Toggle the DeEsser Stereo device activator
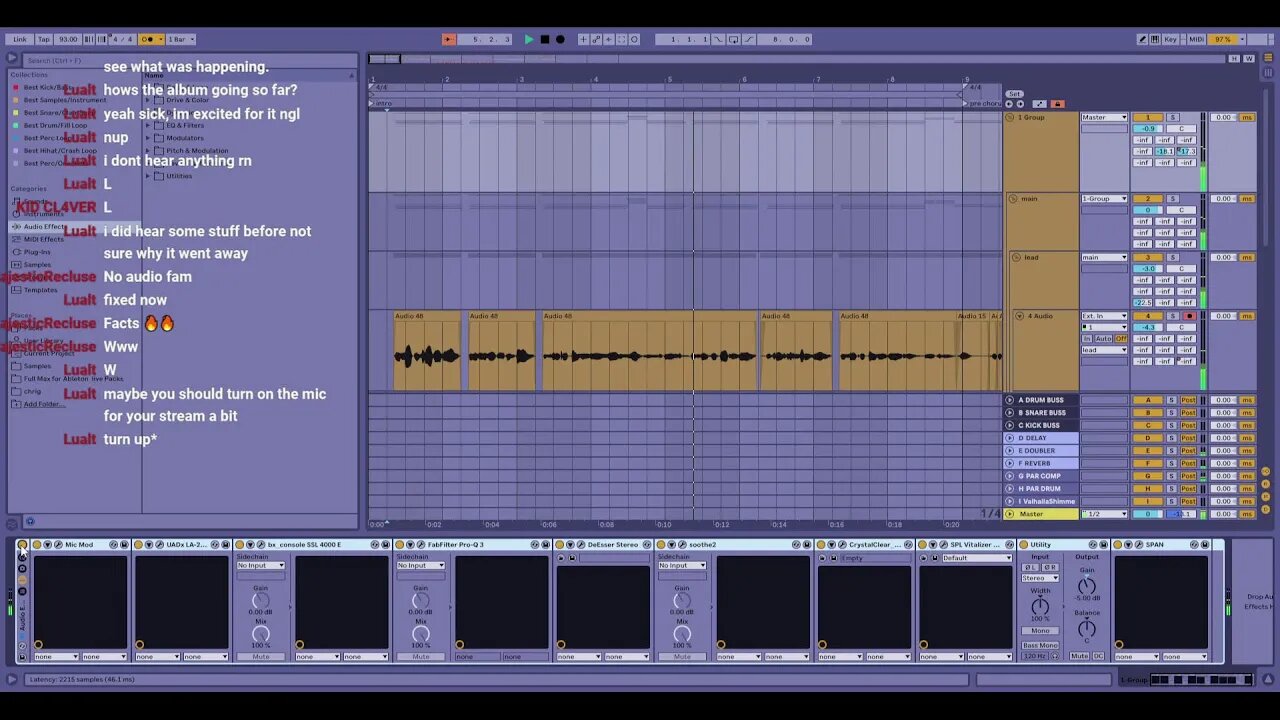 click(560, 545)
